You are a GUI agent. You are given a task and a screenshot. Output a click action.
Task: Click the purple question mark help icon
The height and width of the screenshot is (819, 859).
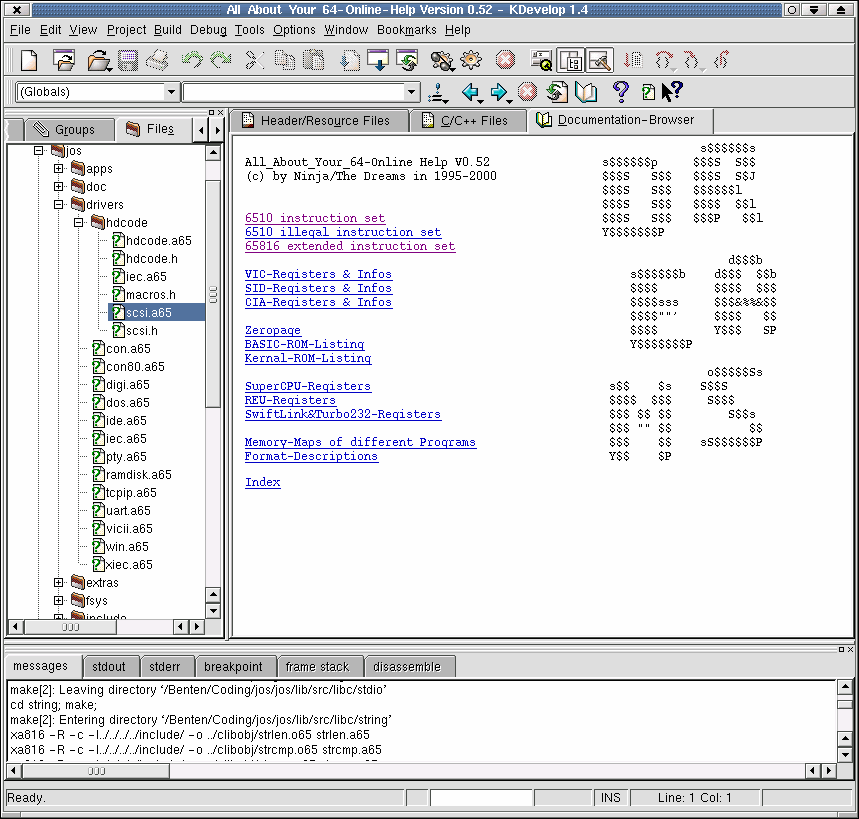pyautogui.click(x=621, y=91)
